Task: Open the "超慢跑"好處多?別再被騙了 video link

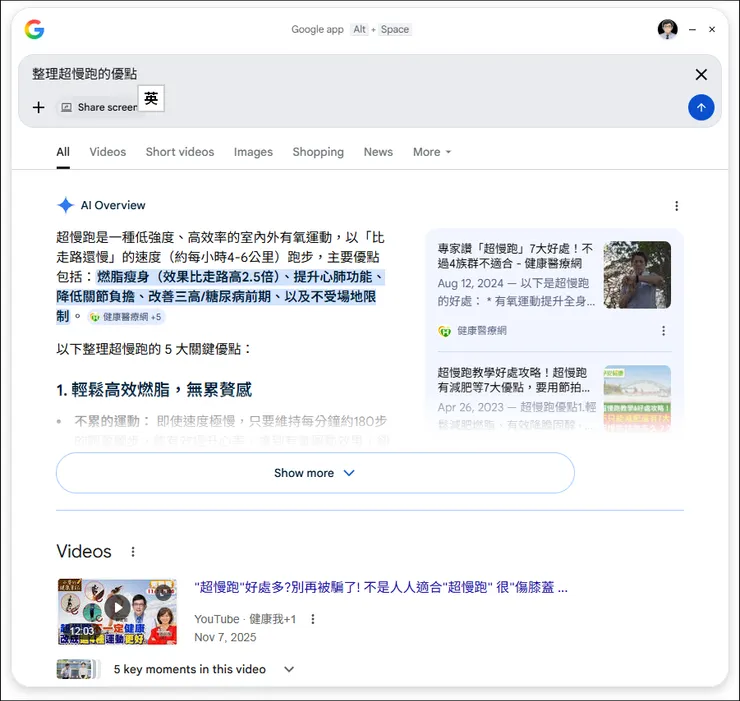Action: [x=381, y=587]
